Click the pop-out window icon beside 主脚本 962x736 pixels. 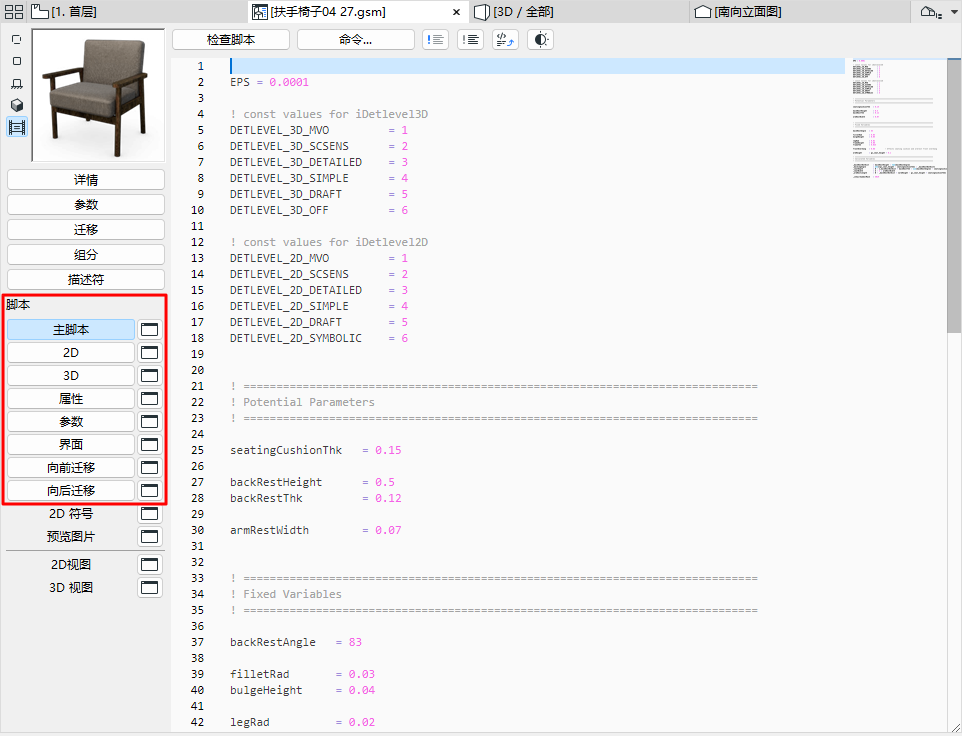tap(149, 329)
